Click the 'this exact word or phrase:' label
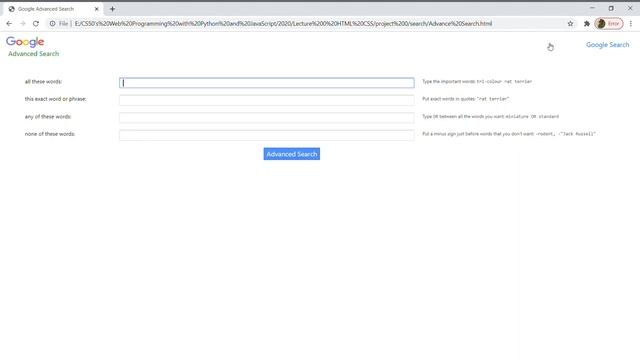The image size is (640, 360). [x=56, y=99]
